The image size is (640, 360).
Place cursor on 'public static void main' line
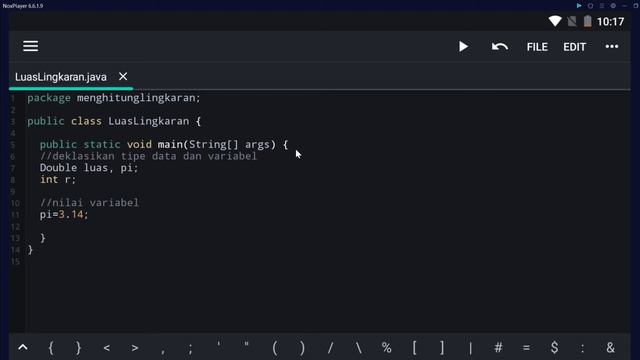(x=164, y=144)
